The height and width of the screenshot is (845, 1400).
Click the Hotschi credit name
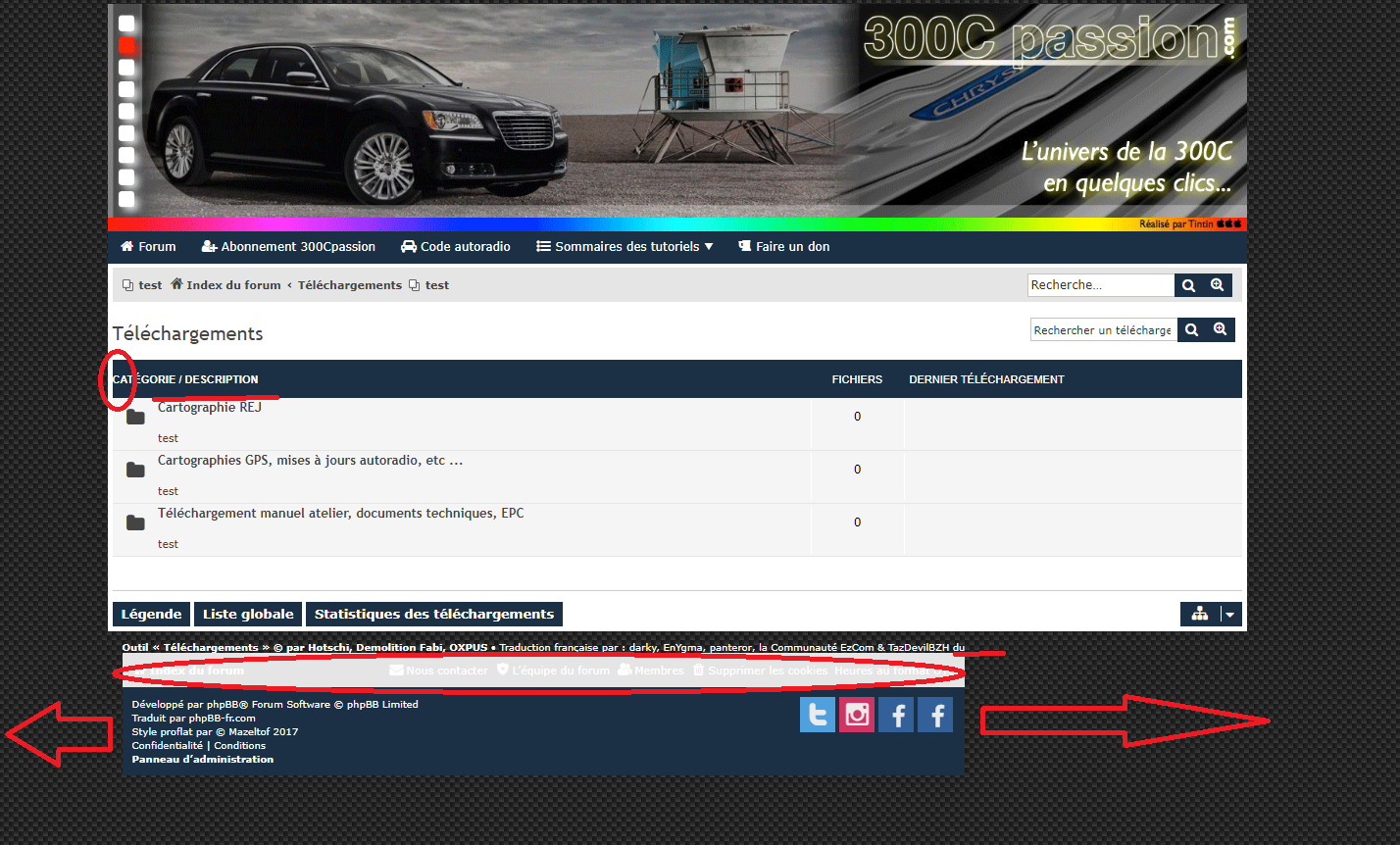(328, 648)
